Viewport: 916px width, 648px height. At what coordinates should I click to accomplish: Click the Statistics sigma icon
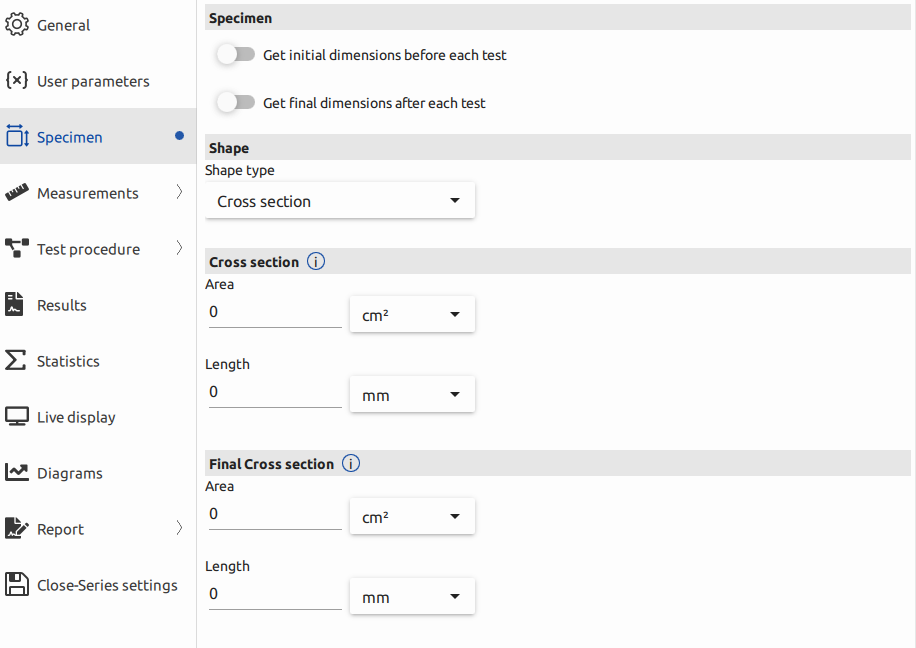click(16, 361)
